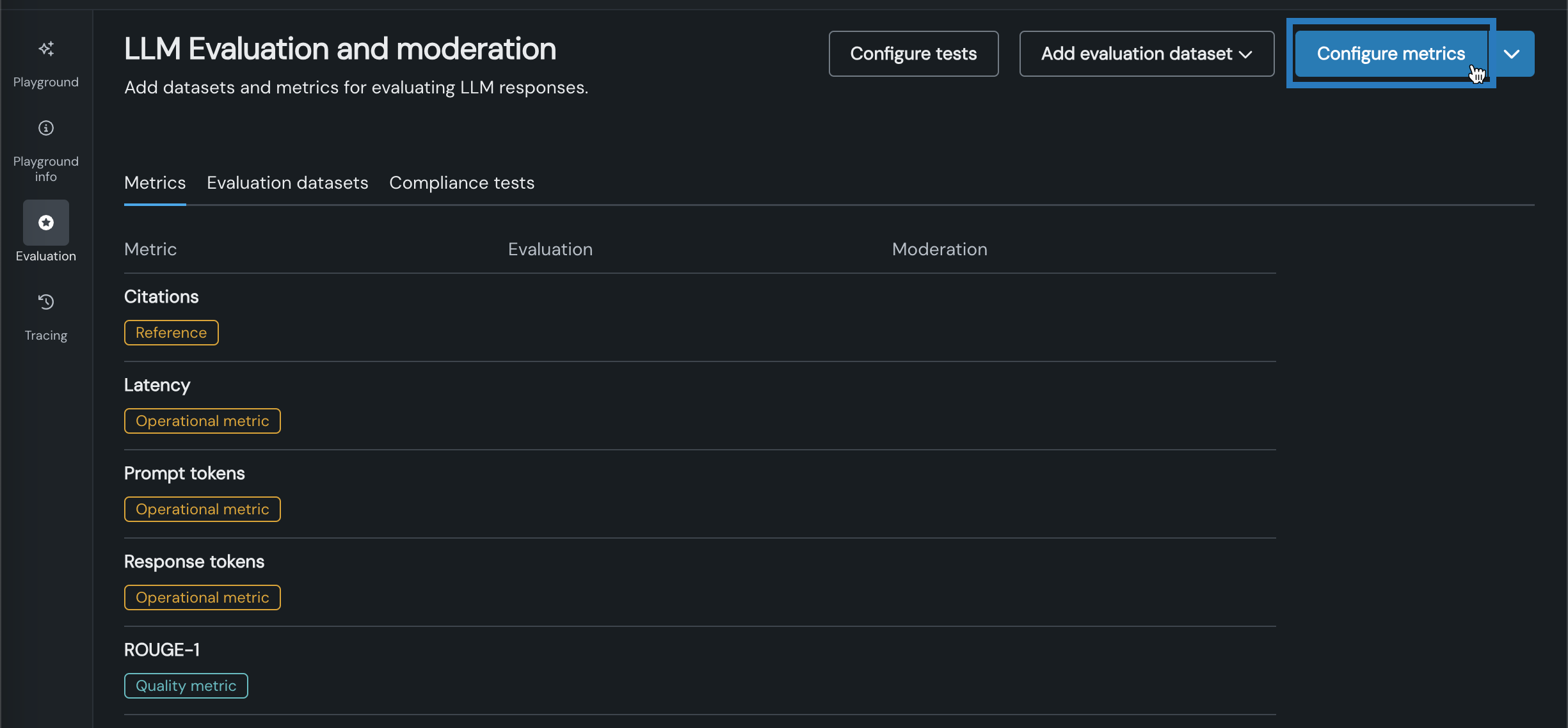This screenshot has width=1568, height=728.
Task: Open the arrow menu beside Configure metrics
Action: click(x=1512, y=54)
